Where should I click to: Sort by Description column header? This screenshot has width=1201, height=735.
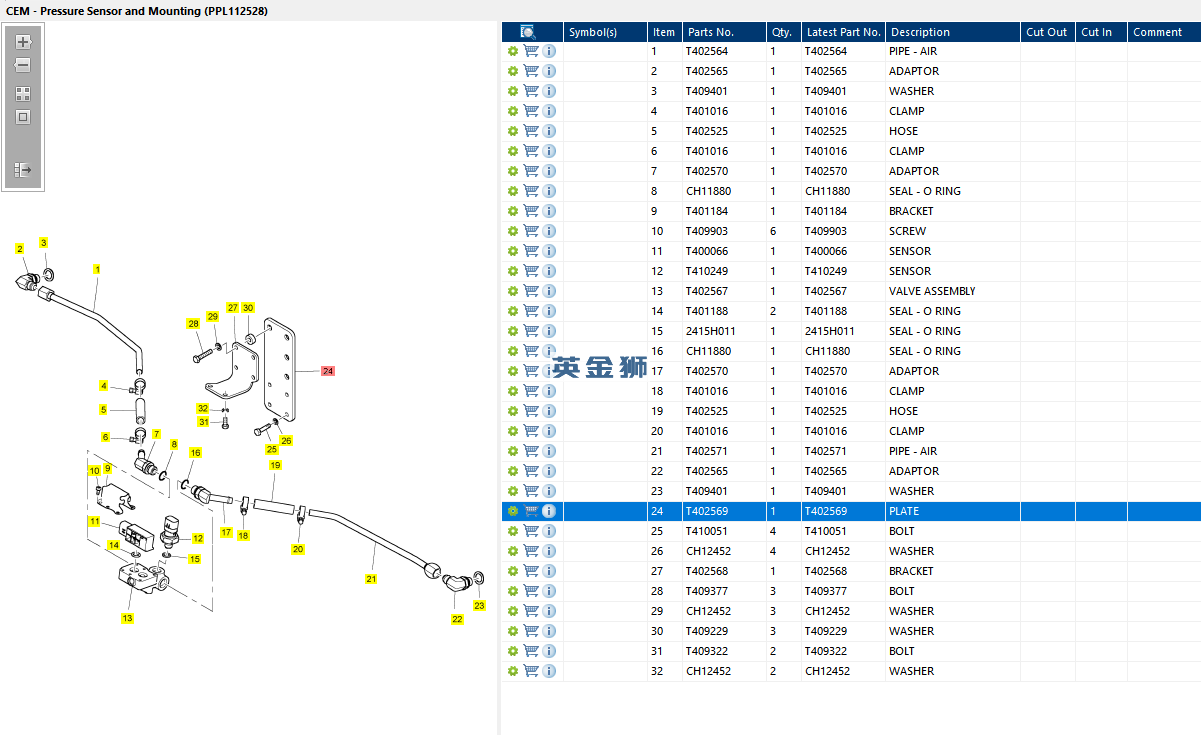coord(920,32)
